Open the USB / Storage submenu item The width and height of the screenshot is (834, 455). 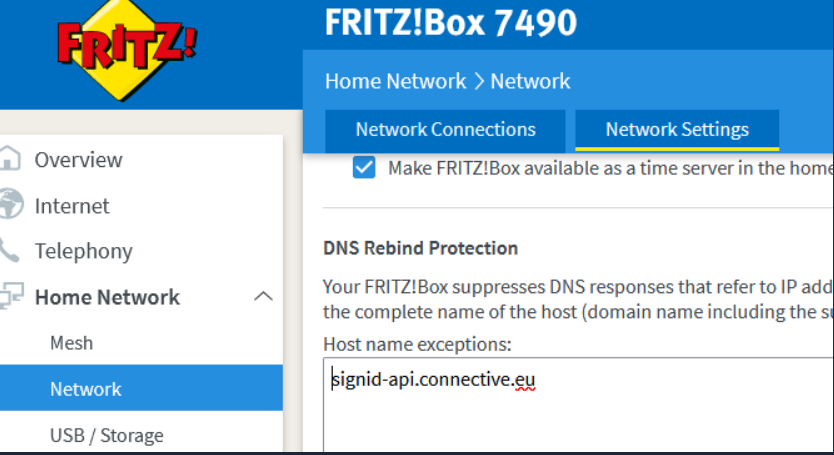106,435
